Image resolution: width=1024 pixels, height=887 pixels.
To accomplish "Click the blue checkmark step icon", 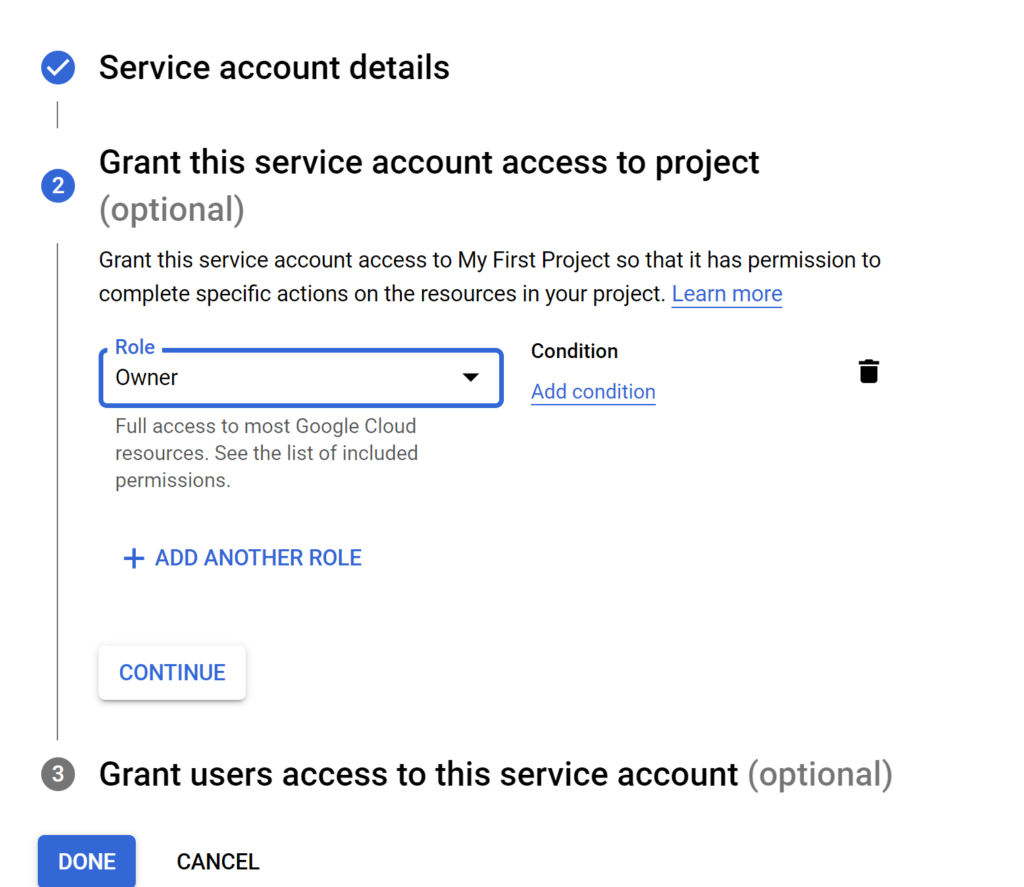I will [x=58, y=67].
